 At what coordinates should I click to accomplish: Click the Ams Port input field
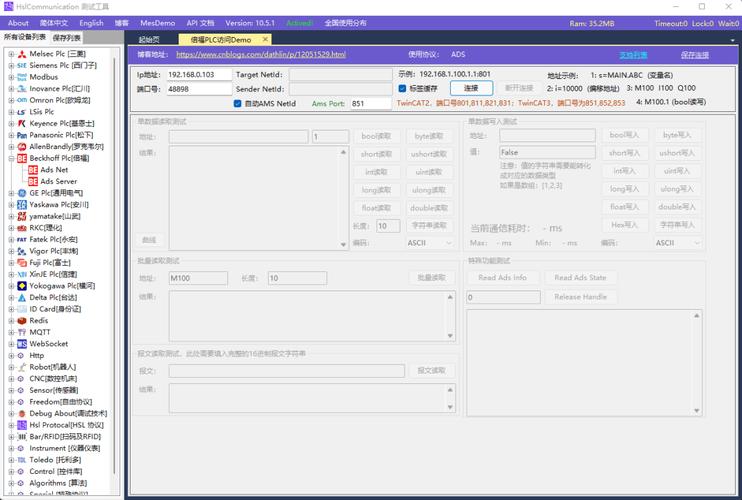coord(371,103)
